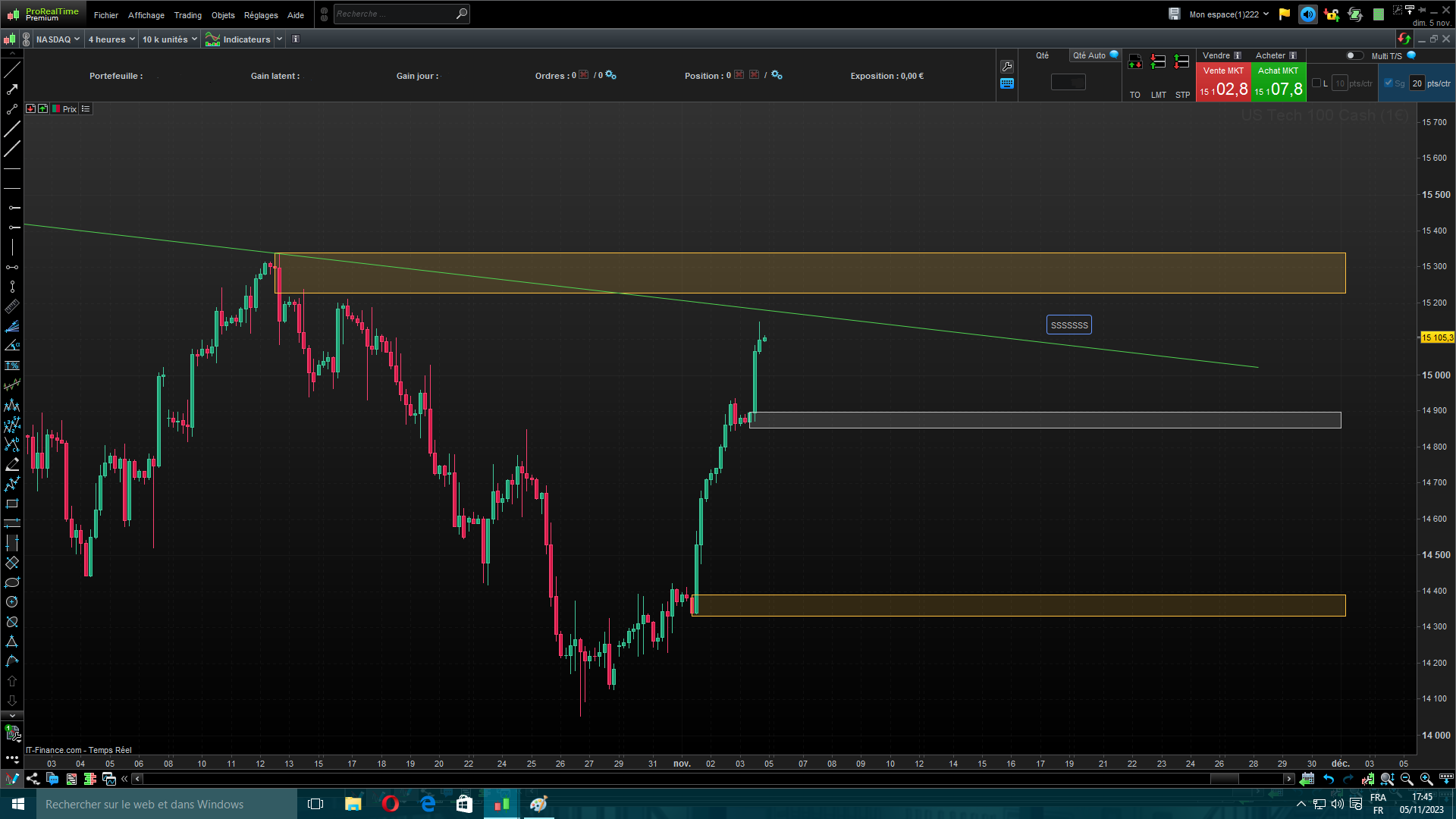Open the Trading menu
The width and height of the screenshot is (1456, 819).
point(187,15)
